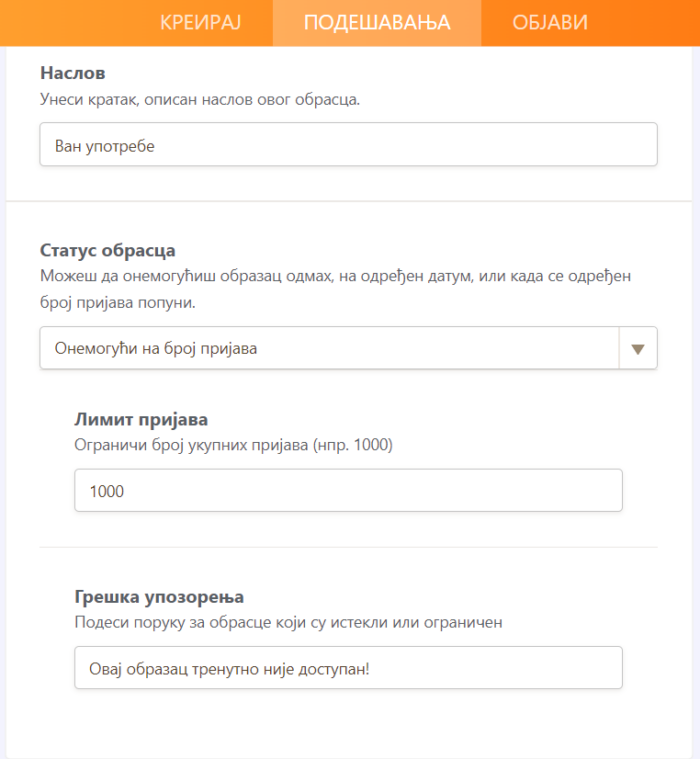The width and height of the screenshot is (700, 759).
Task: Open the ОБЈАВИ tab
Action: click(x=550, y=22)
